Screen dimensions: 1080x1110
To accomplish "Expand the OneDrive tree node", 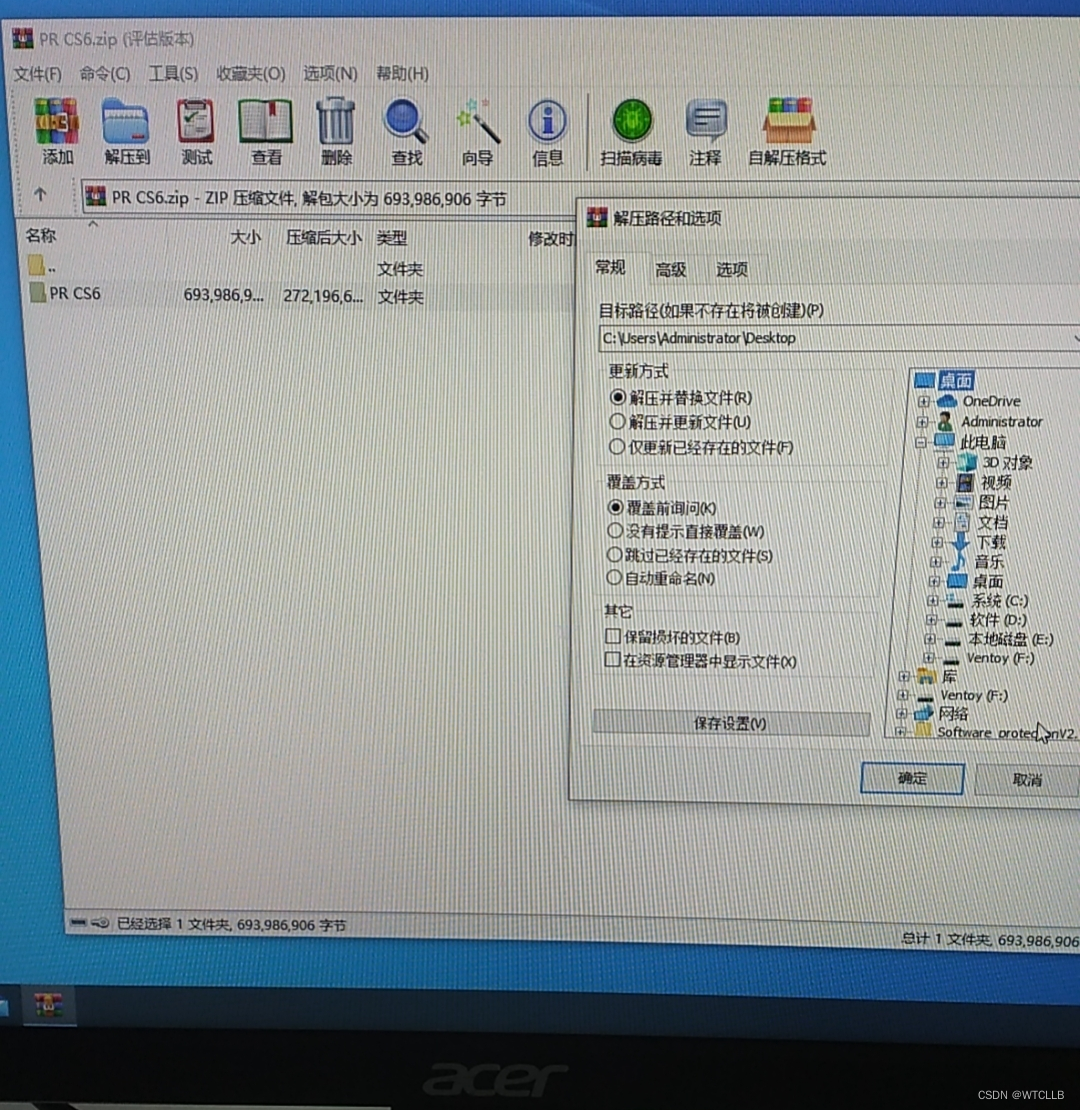I will (x=924, y=401).
